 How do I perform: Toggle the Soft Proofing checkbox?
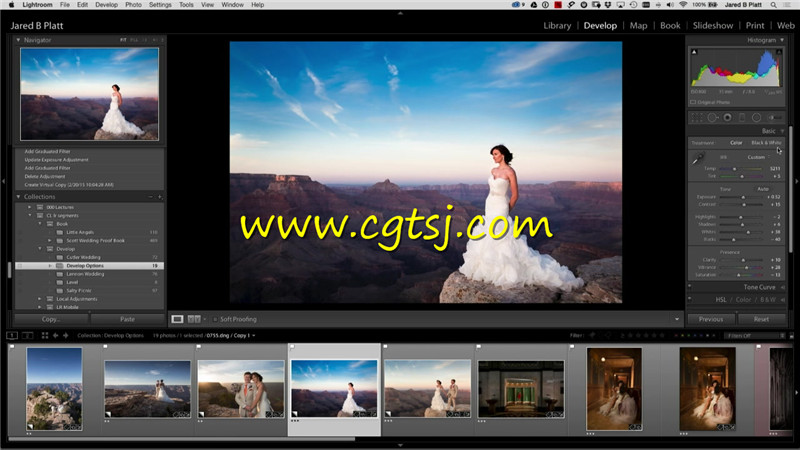click(x=215, y=319)
